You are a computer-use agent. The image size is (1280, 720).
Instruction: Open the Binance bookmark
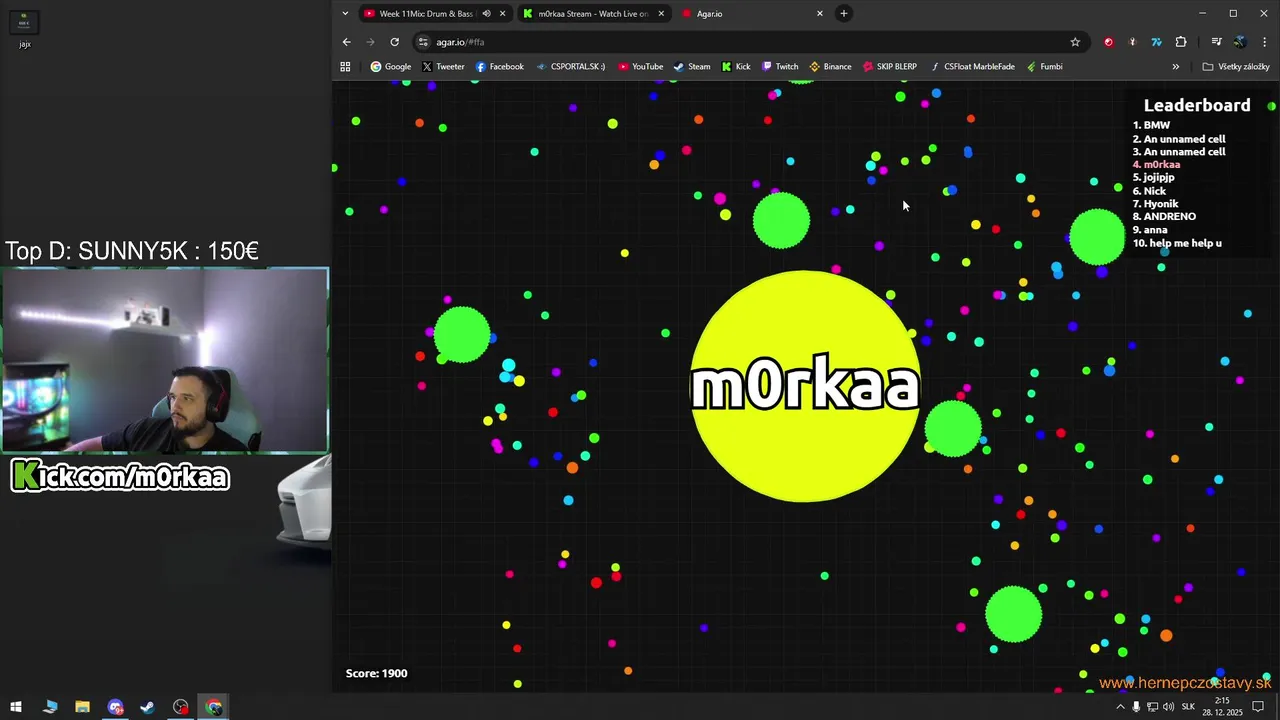point(830,67)
